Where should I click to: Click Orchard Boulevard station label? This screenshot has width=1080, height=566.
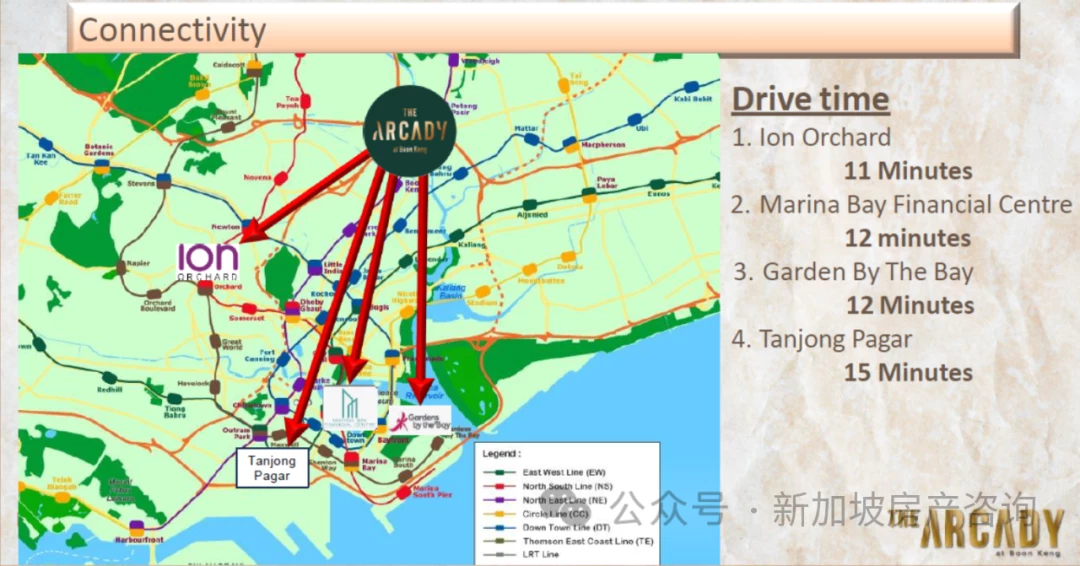(x=158, y=306)
